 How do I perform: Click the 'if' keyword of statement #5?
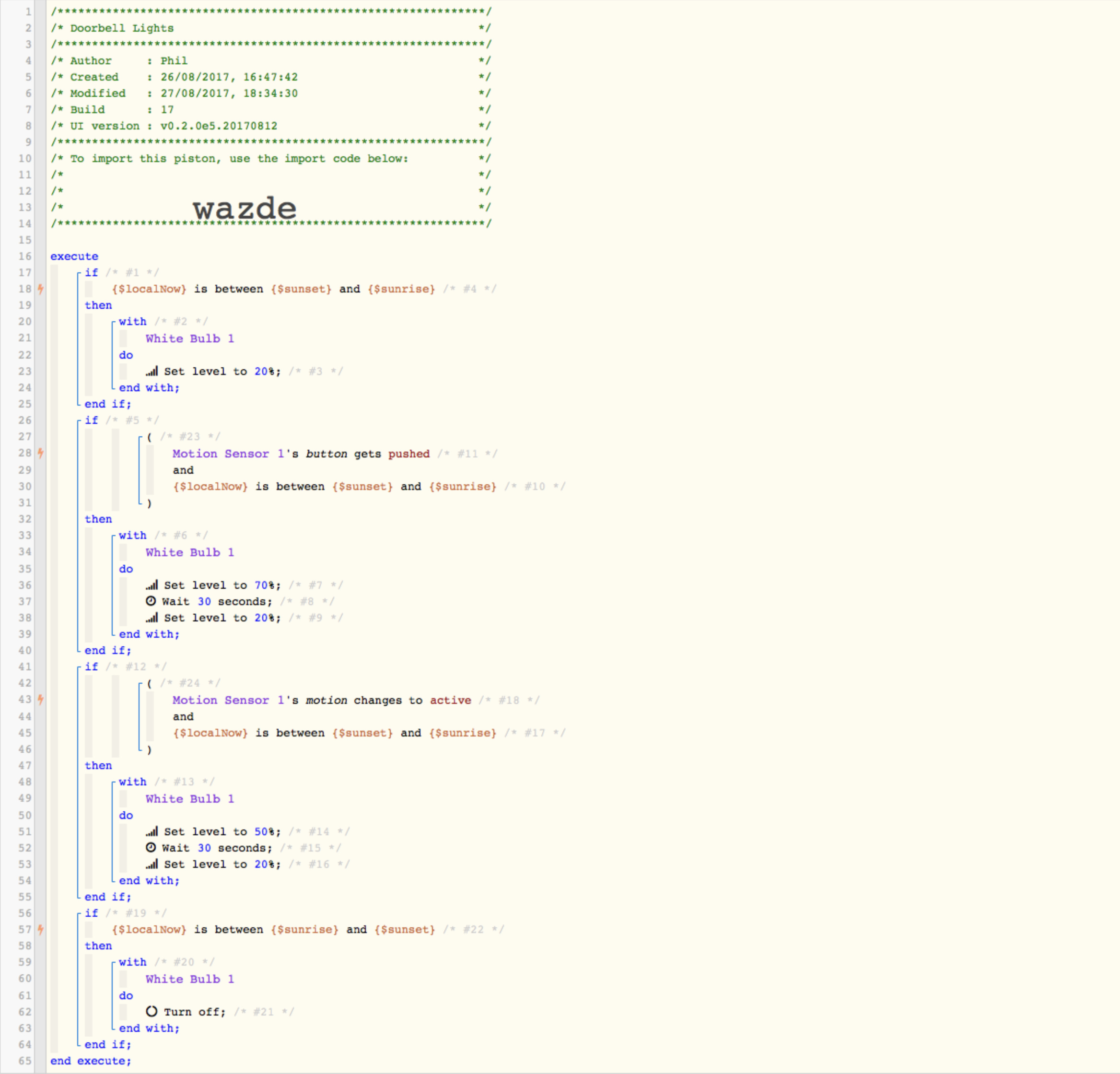click(92, 420)
